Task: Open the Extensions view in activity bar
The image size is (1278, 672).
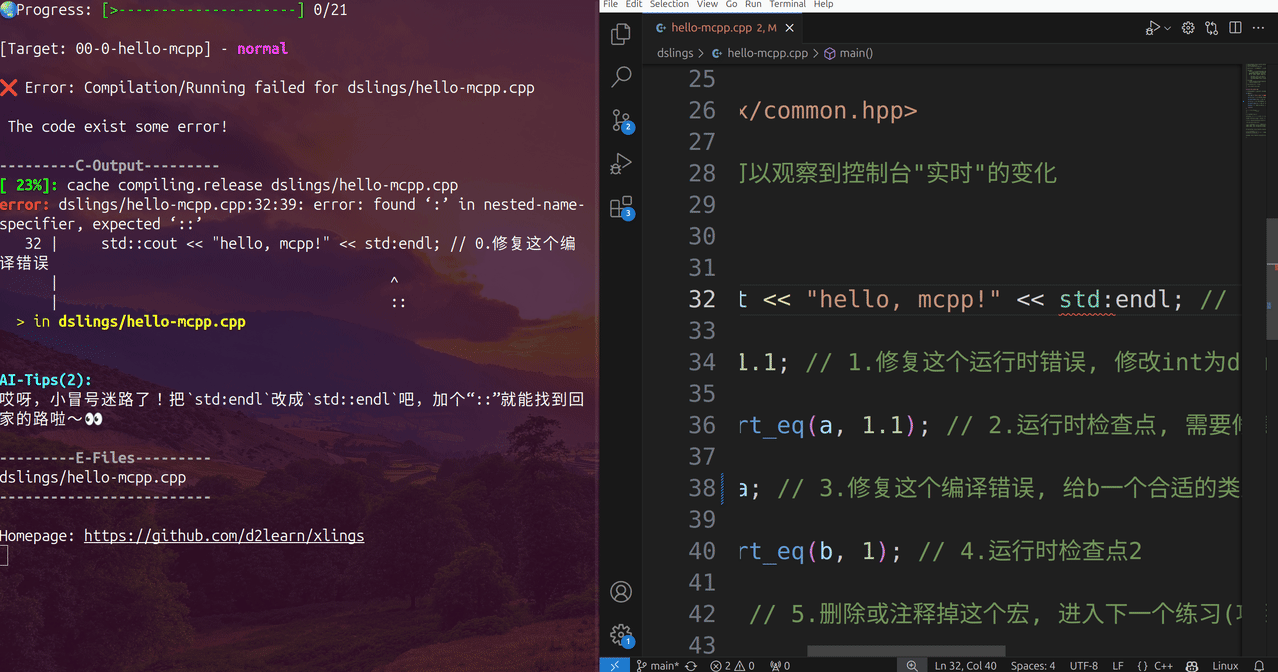Action: [621, 207]
